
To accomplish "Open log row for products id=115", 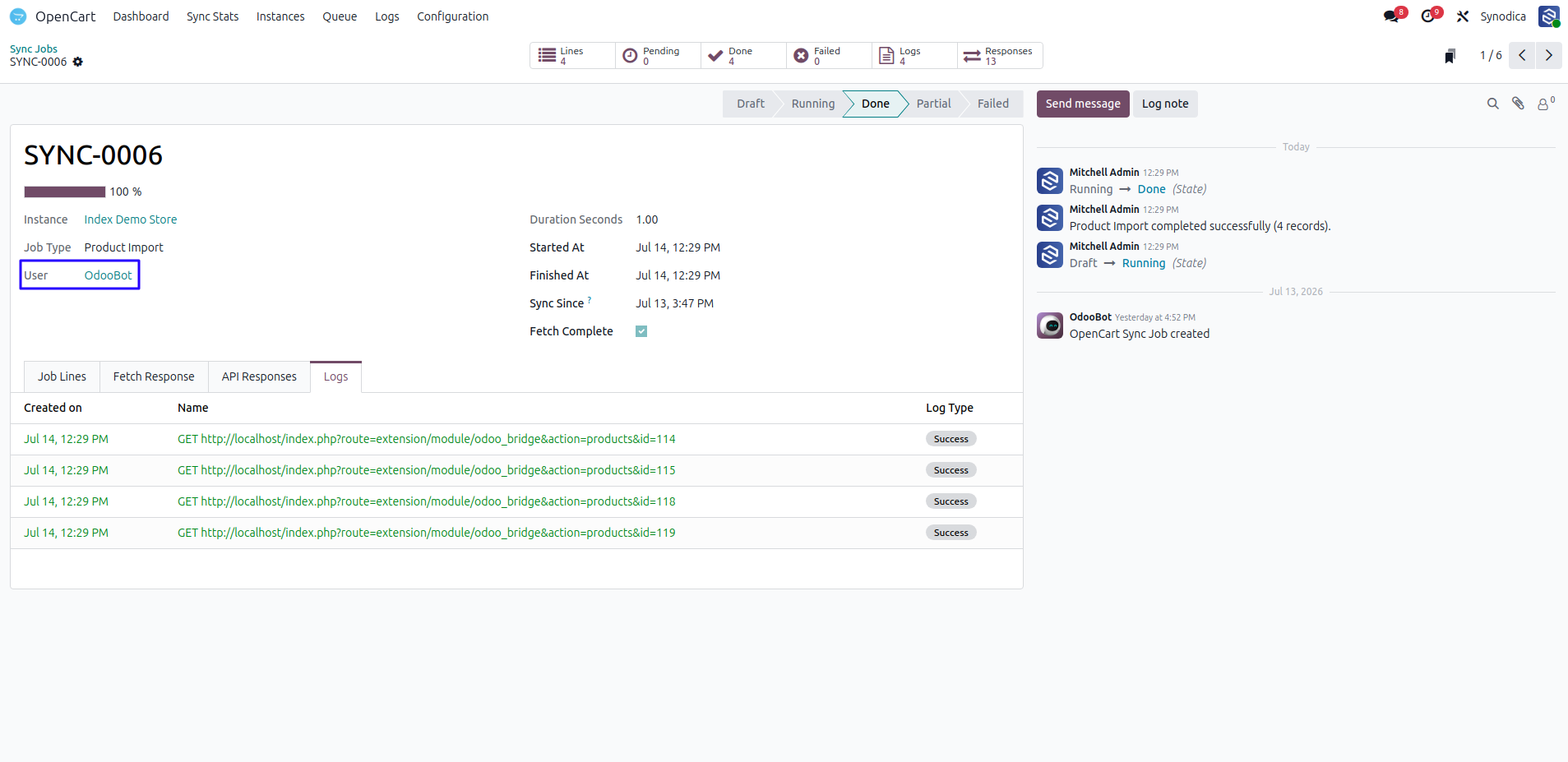I will coord(516,470).
